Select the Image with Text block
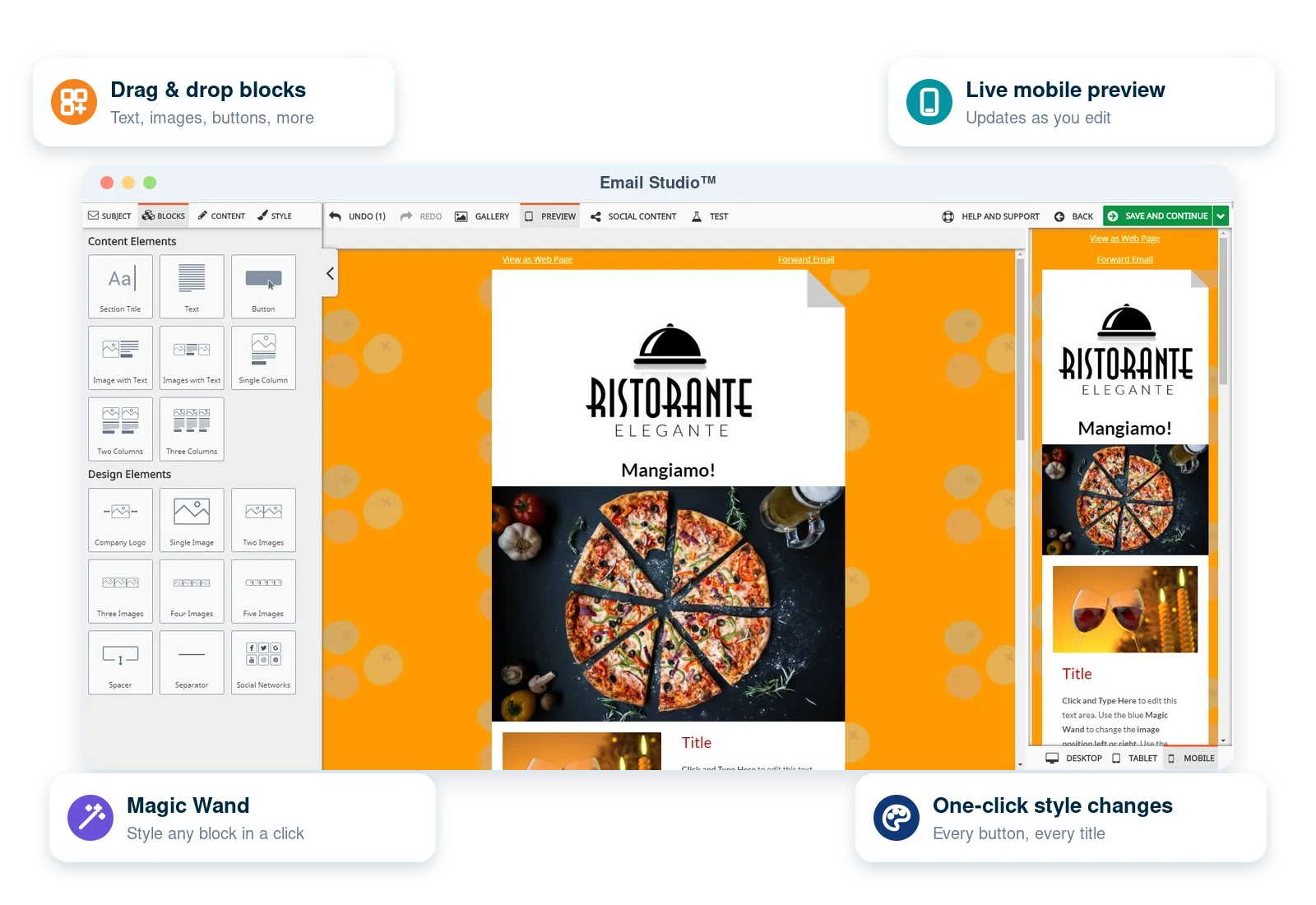 pos(120,358)
